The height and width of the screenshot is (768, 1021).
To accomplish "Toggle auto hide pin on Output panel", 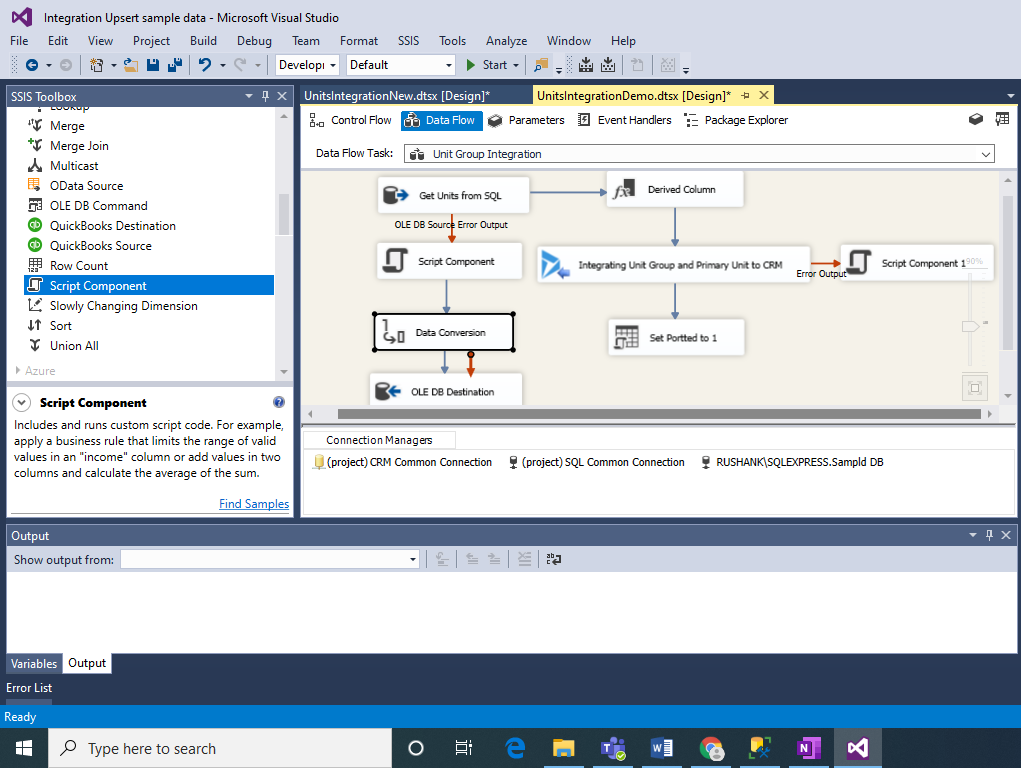I will [989, 535].
